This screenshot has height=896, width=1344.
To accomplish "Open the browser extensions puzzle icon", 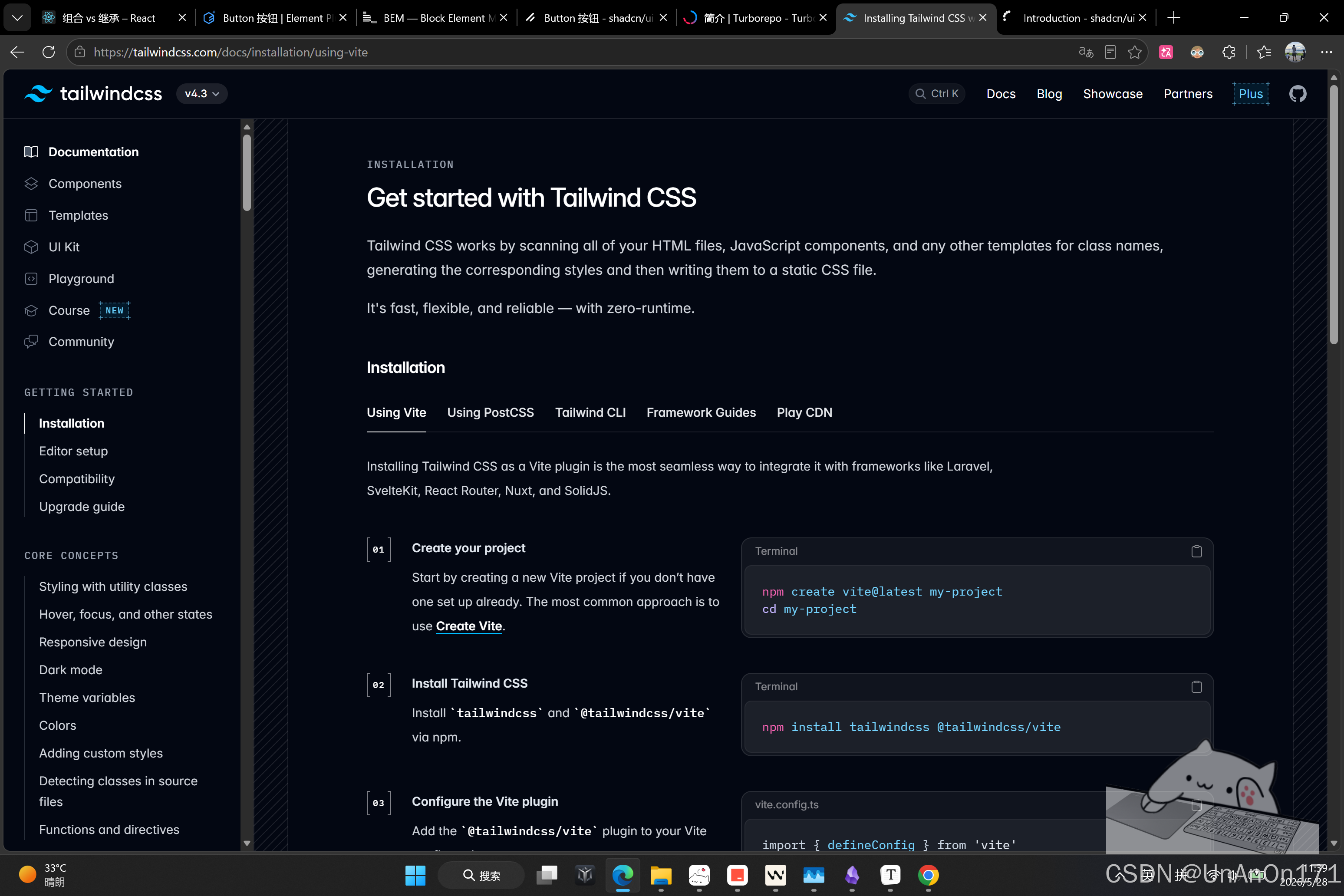I will [x=1229, y=52].
